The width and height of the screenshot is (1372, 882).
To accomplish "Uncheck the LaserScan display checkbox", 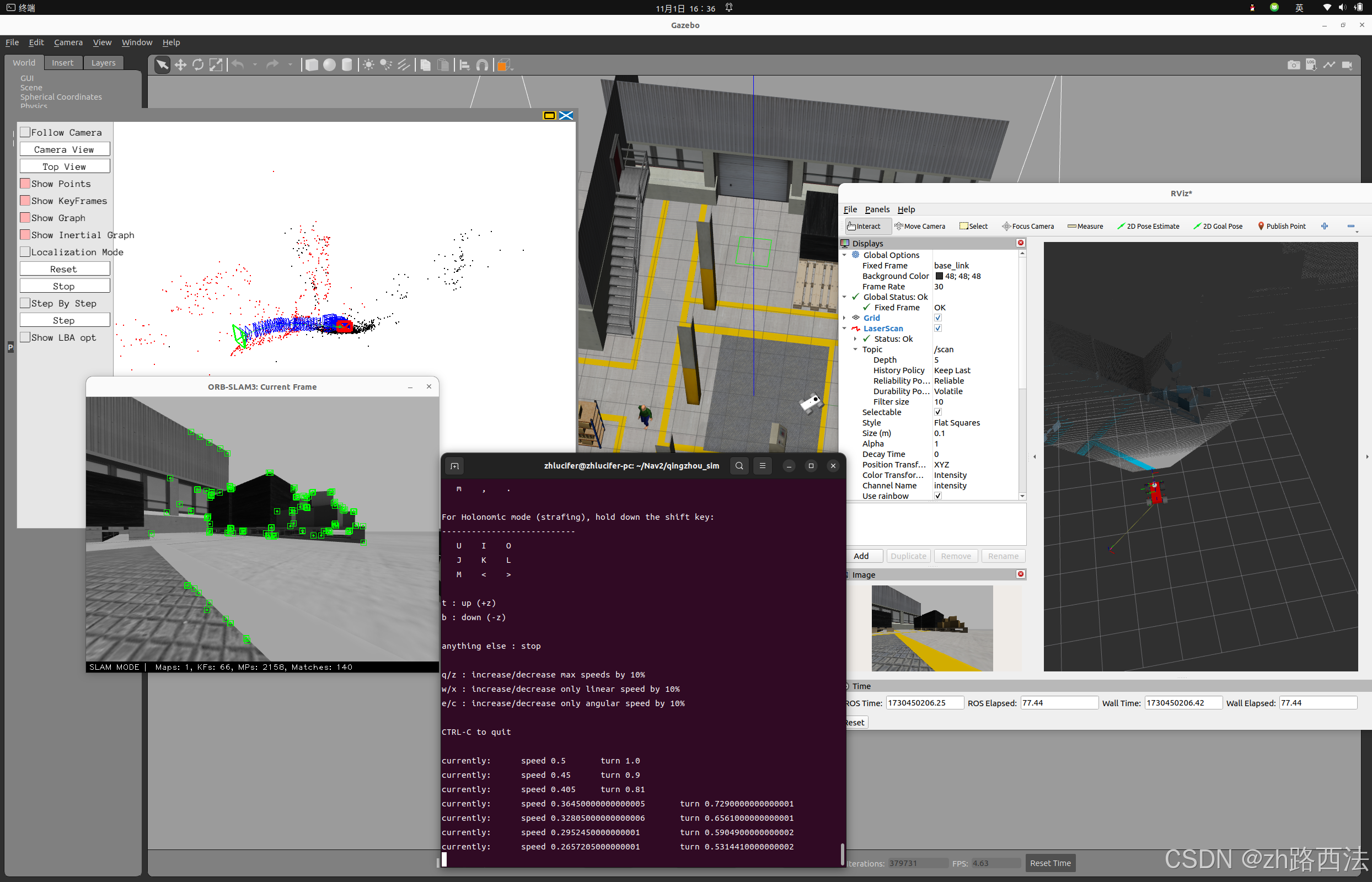I will 938,328.
